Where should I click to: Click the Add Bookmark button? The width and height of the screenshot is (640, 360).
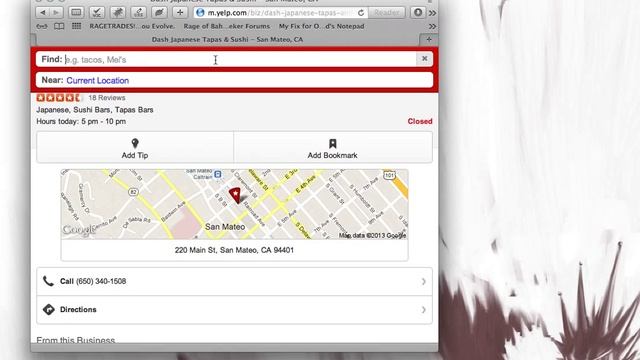333,147
